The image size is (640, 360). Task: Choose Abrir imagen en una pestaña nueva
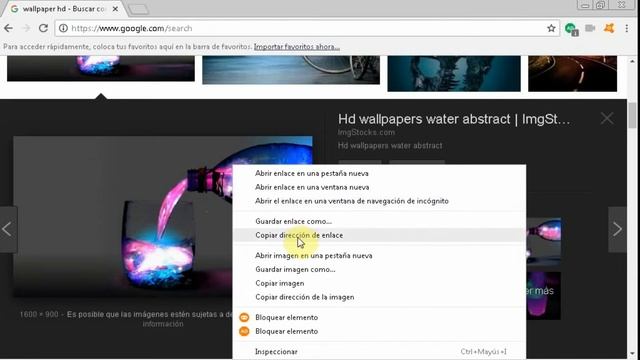coord(379,256)
